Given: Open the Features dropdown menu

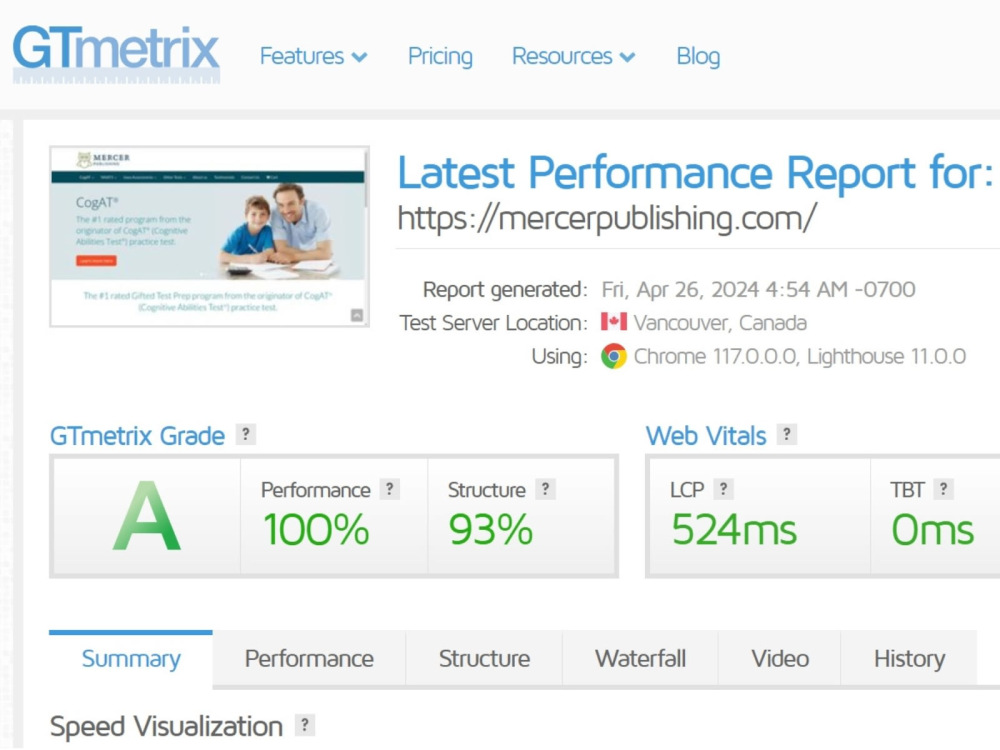Looking at the screenshot, I should [313, 56].
